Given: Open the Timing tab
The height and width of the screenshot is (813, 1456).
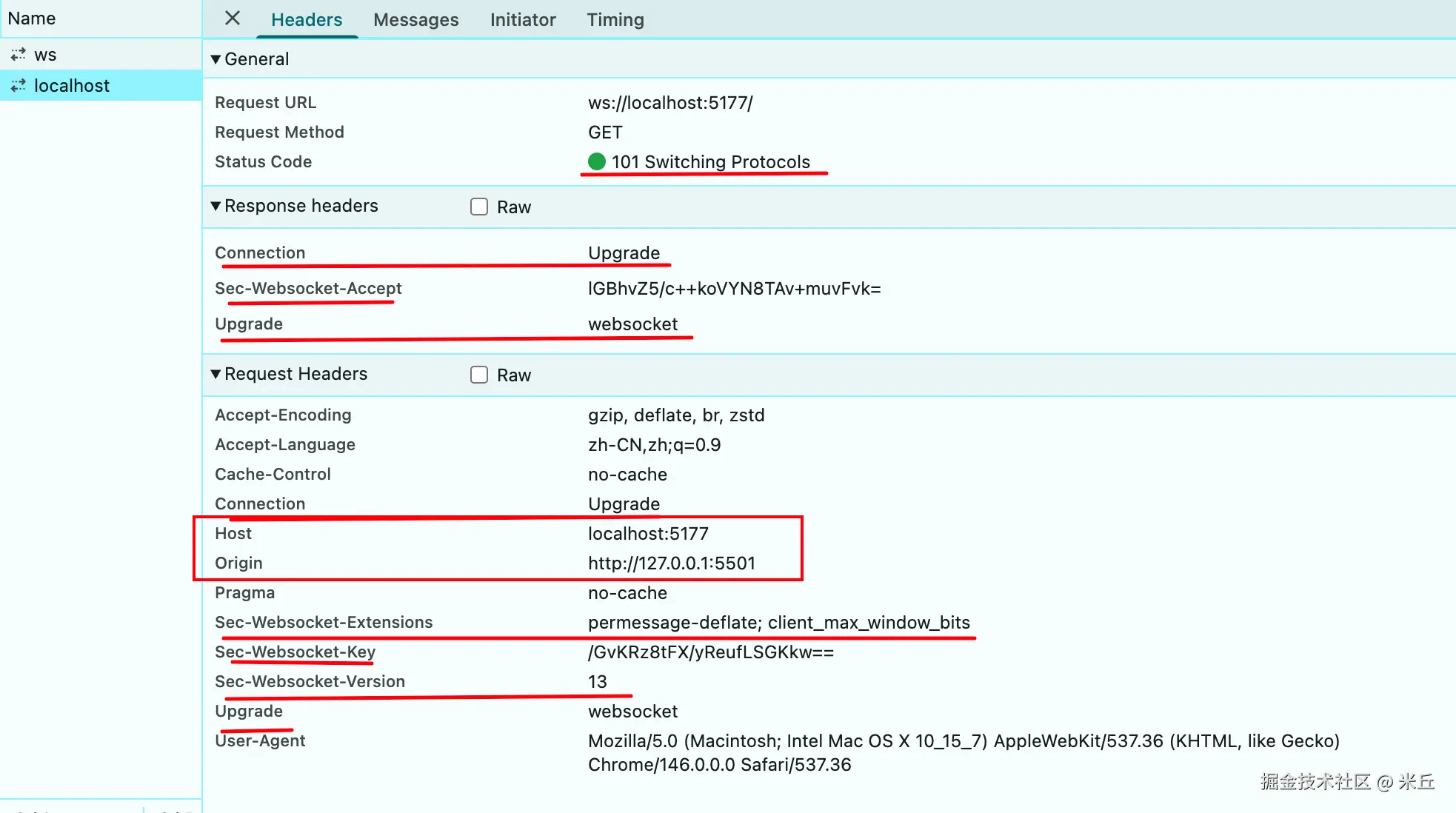Looking at the screenshot, I should pyautogui.click(x=615, y=20).
